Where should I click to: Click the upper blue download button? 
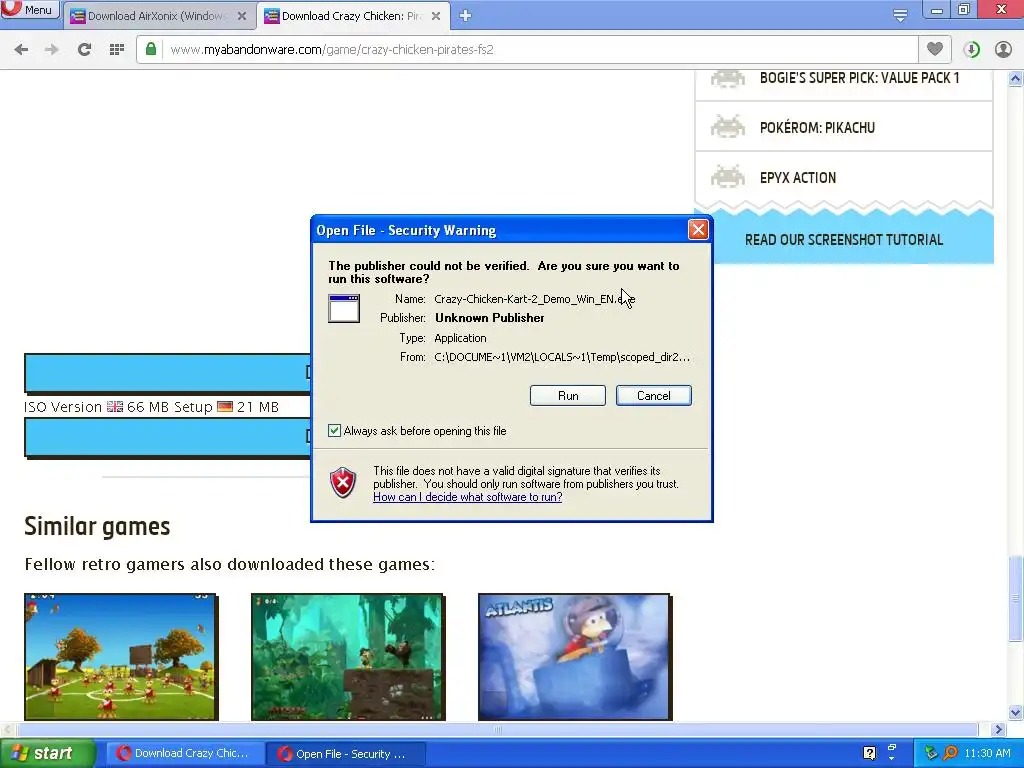tap(168, 372)
